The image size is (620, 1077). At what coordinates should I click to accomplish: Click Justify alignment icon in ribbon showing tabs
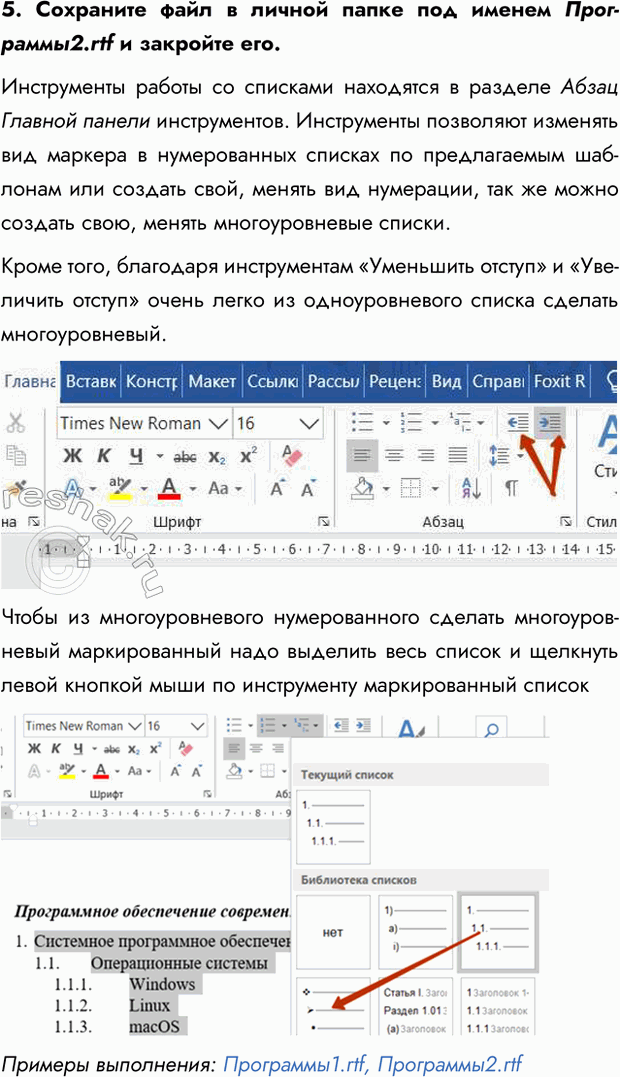[458, 455]
